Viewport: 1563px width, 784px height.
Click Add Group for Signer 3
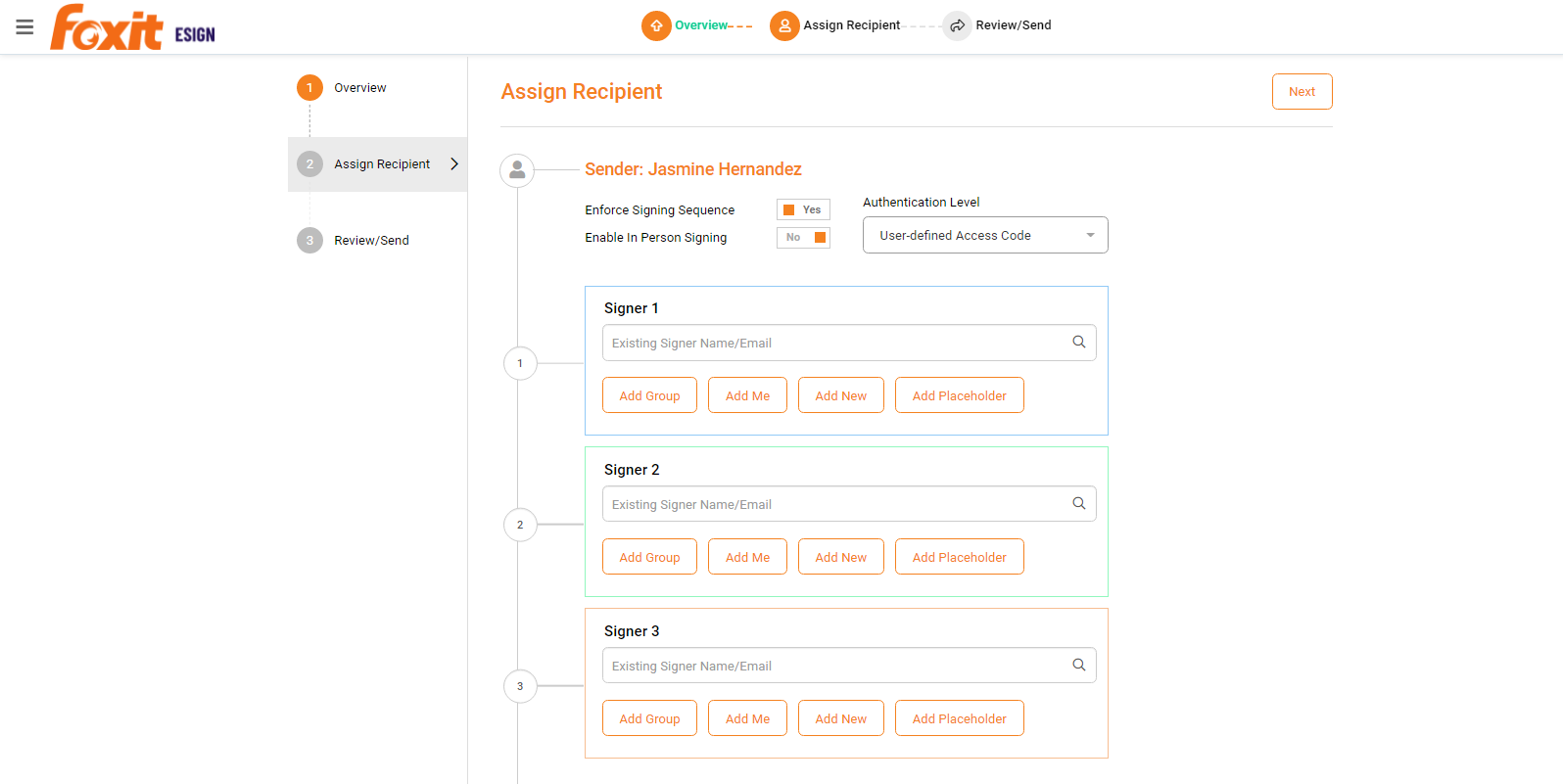(x=649, y=718)
